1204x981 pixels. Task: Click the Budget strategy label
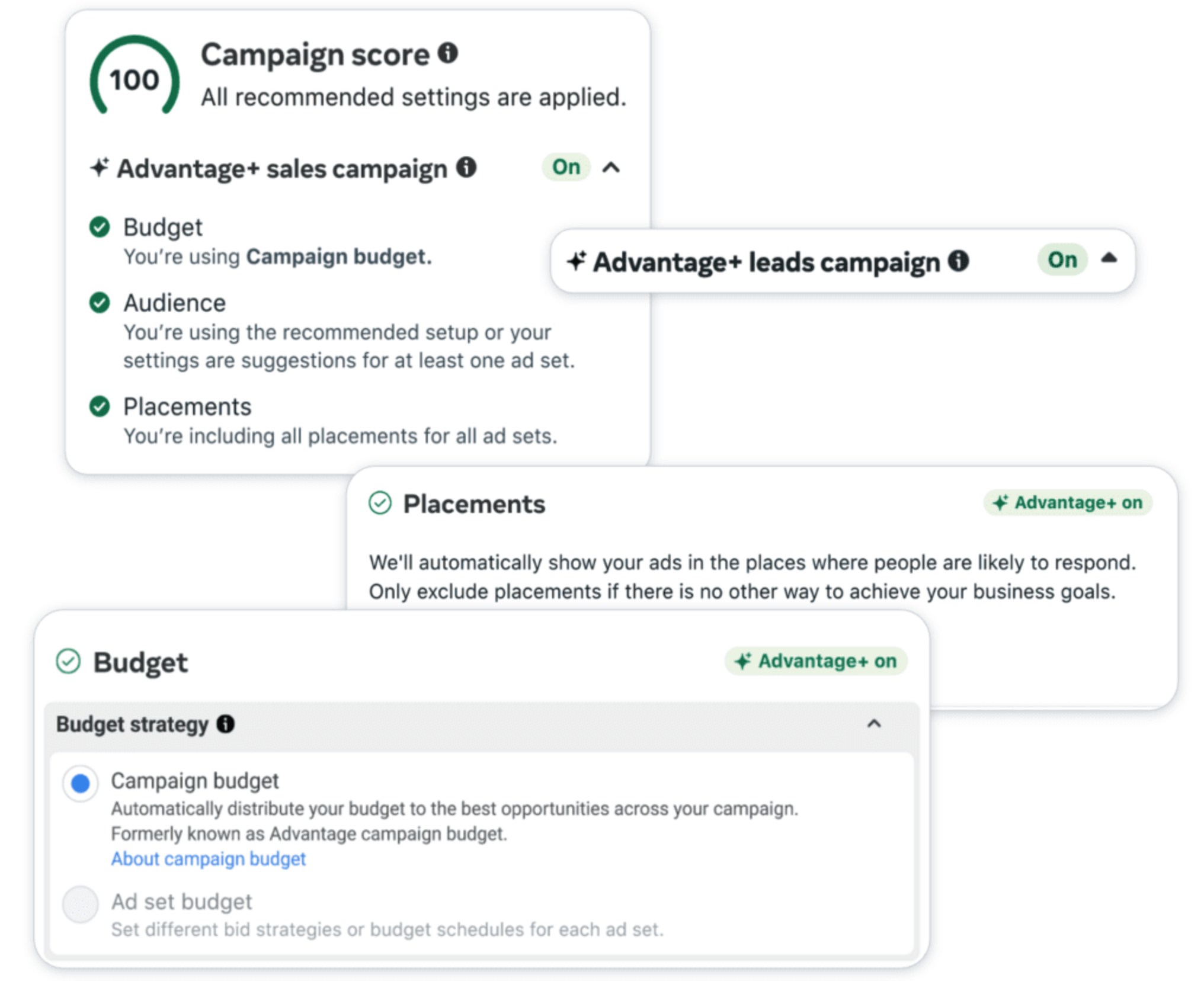(x=132, y=724)
